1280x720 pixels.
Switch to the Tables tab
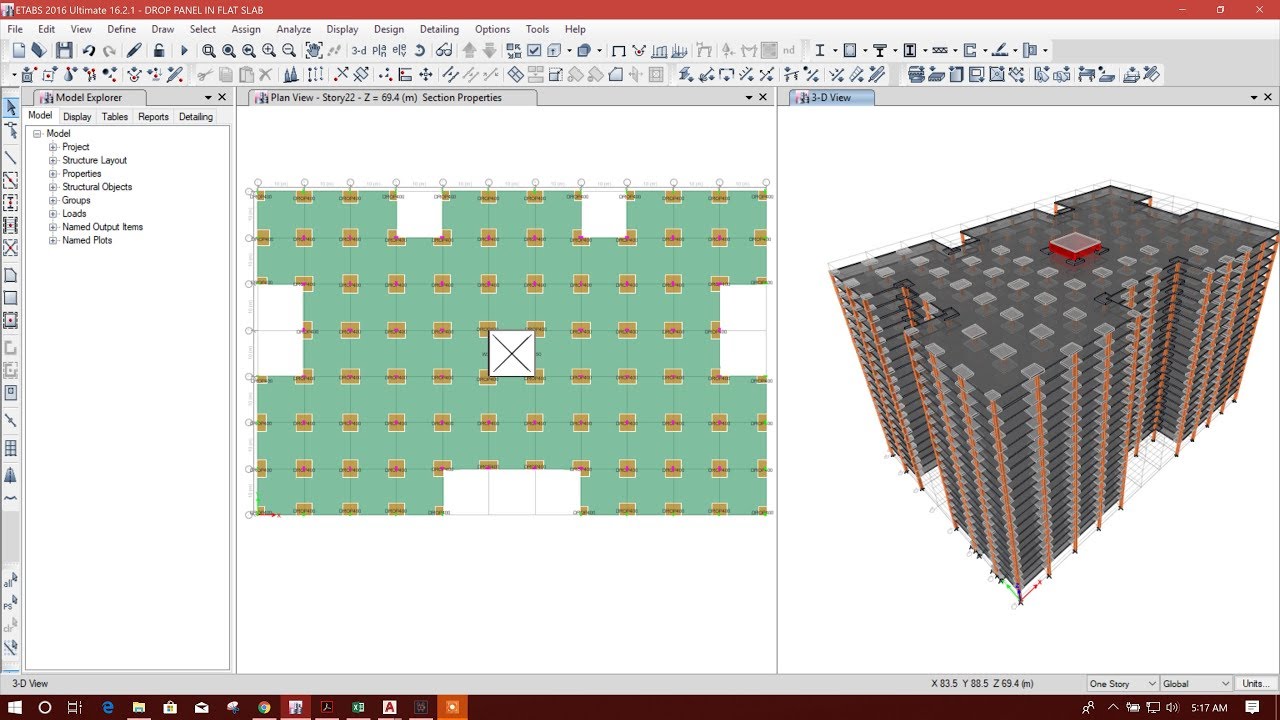click(x=114, y=117)
